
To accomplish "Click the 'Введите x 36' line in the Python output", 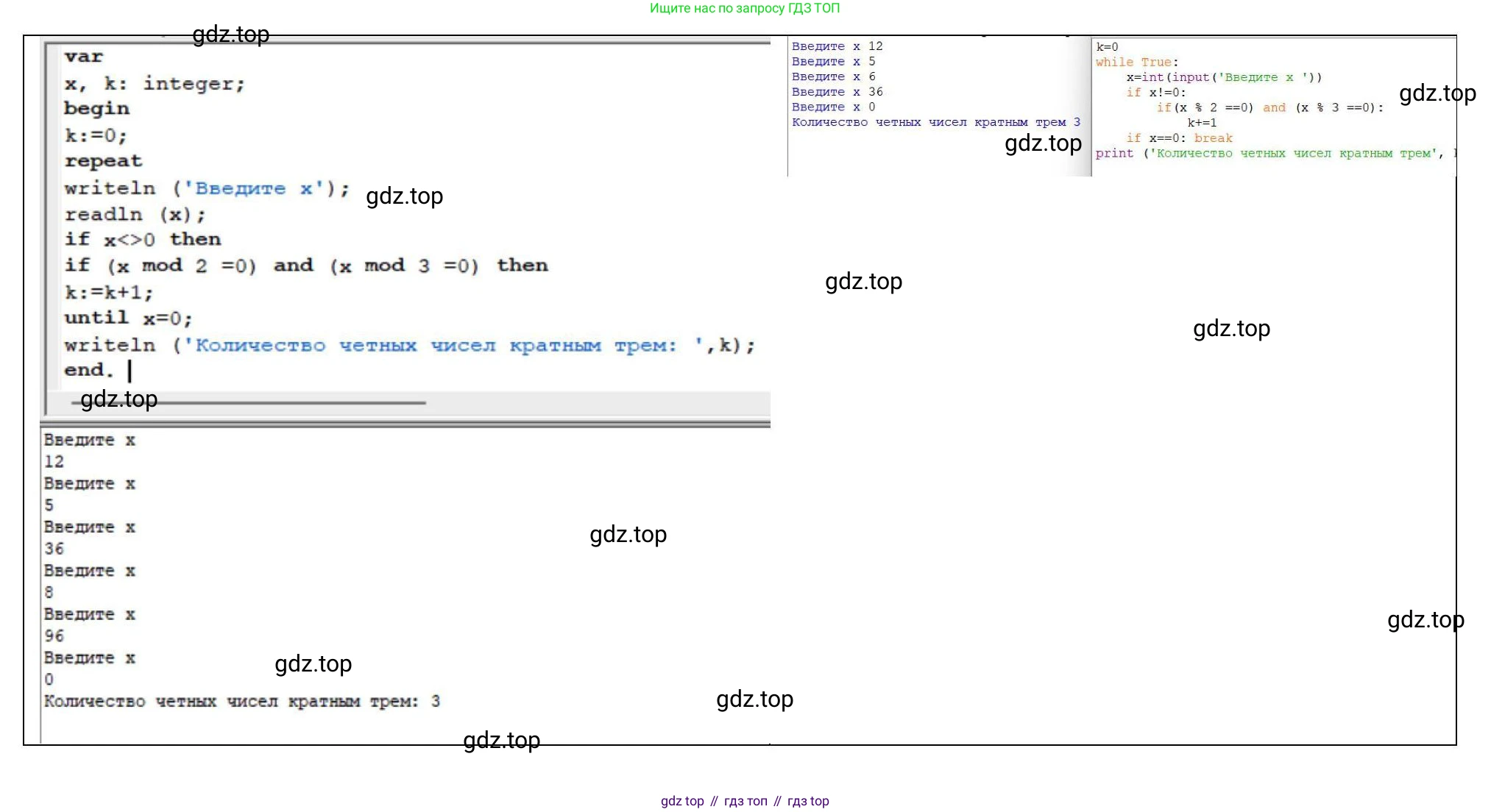I will point(837,92).
